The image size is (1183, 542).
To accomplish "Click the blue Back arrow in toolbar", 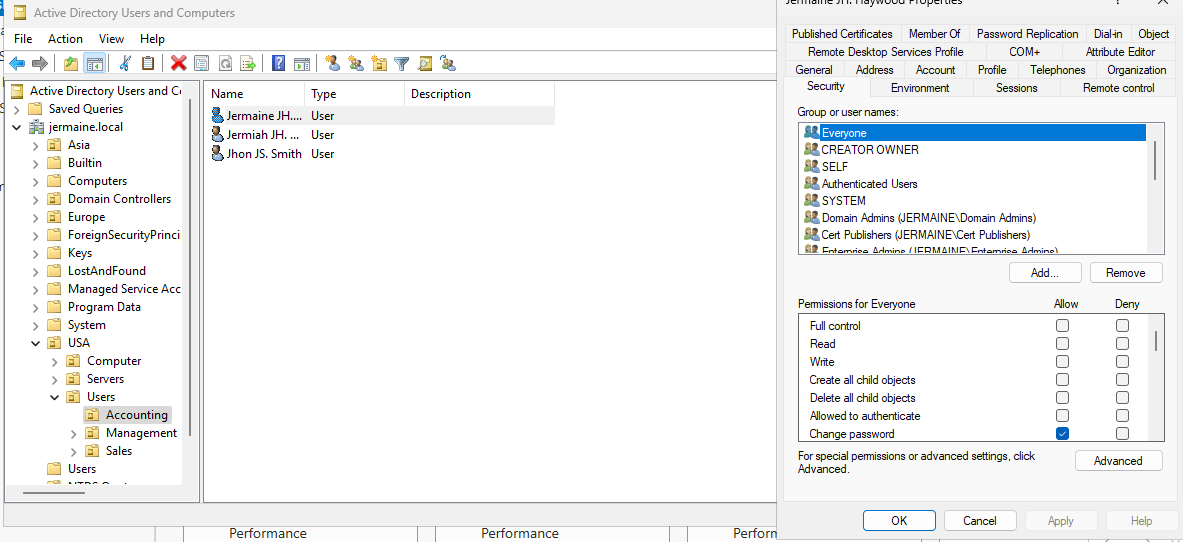I will tap(17, 63).
